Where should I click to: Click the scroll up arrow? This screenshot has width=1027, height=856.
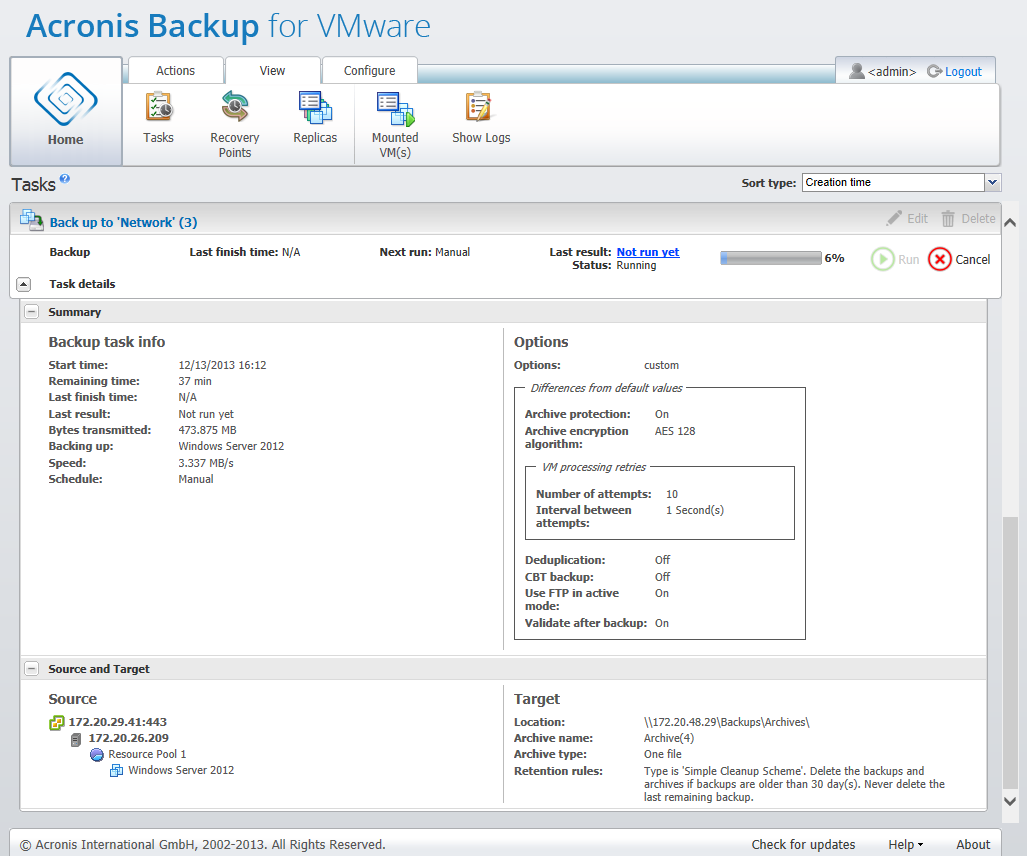point(1010,223)
